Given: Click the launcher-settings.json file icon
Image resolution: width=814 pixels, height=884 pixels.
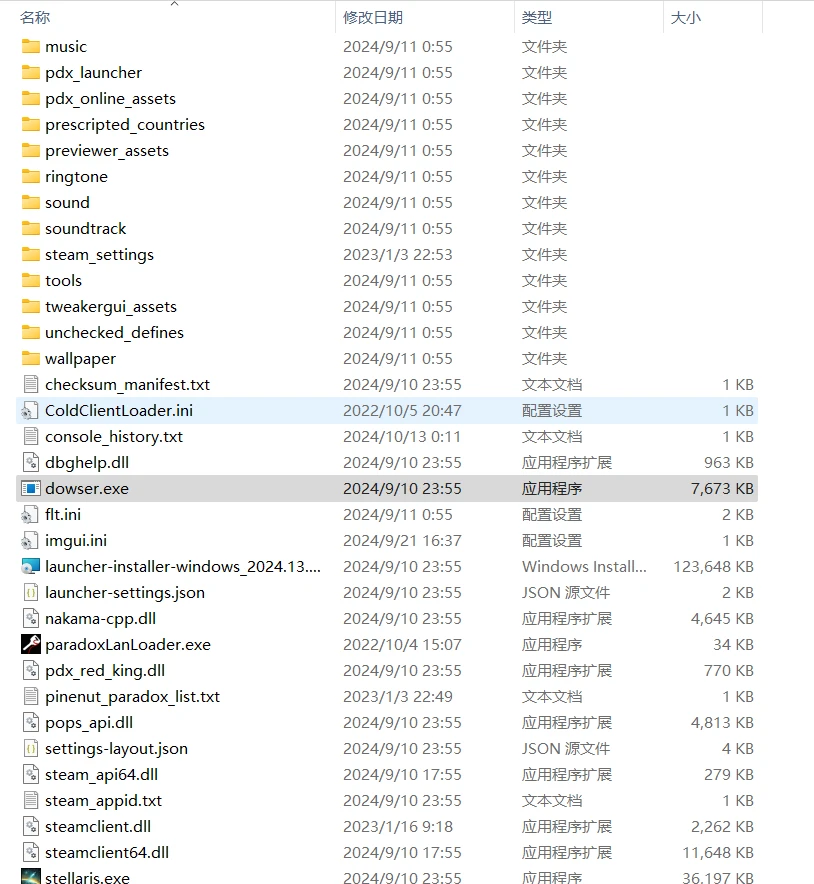Looking at the screenshot, I should (31, 593).
